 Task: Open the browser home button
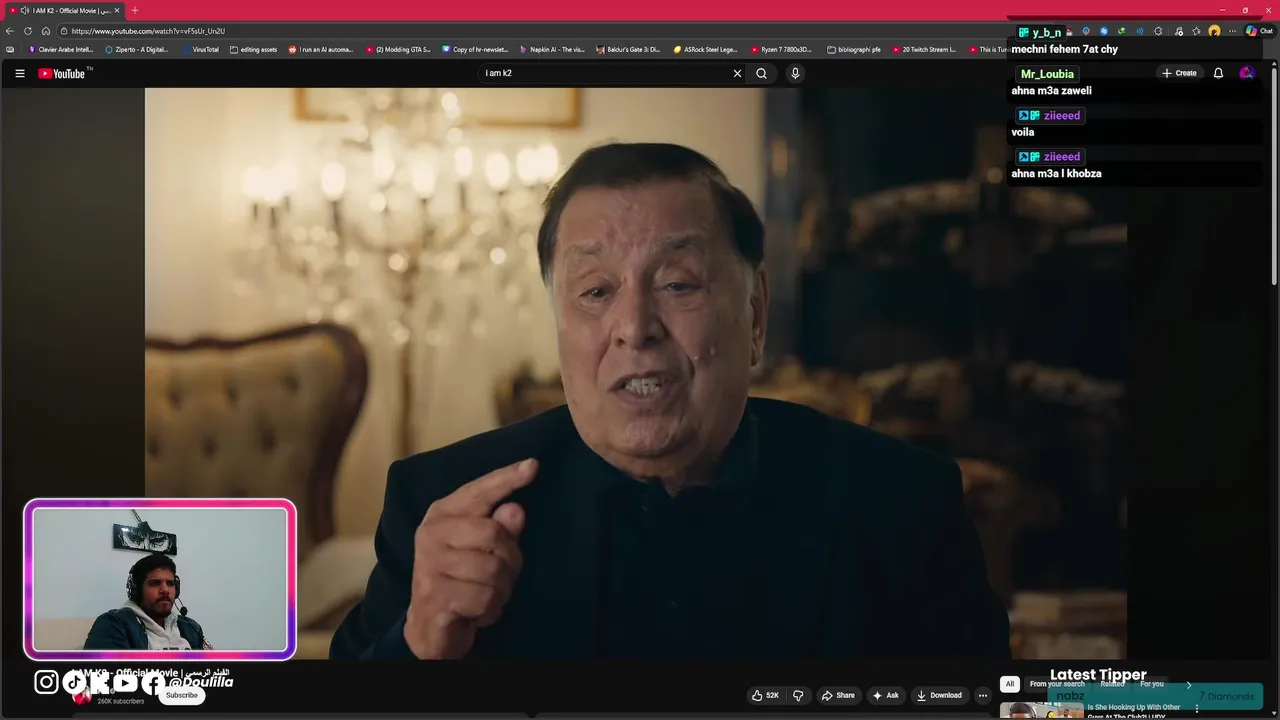(46, 31)
